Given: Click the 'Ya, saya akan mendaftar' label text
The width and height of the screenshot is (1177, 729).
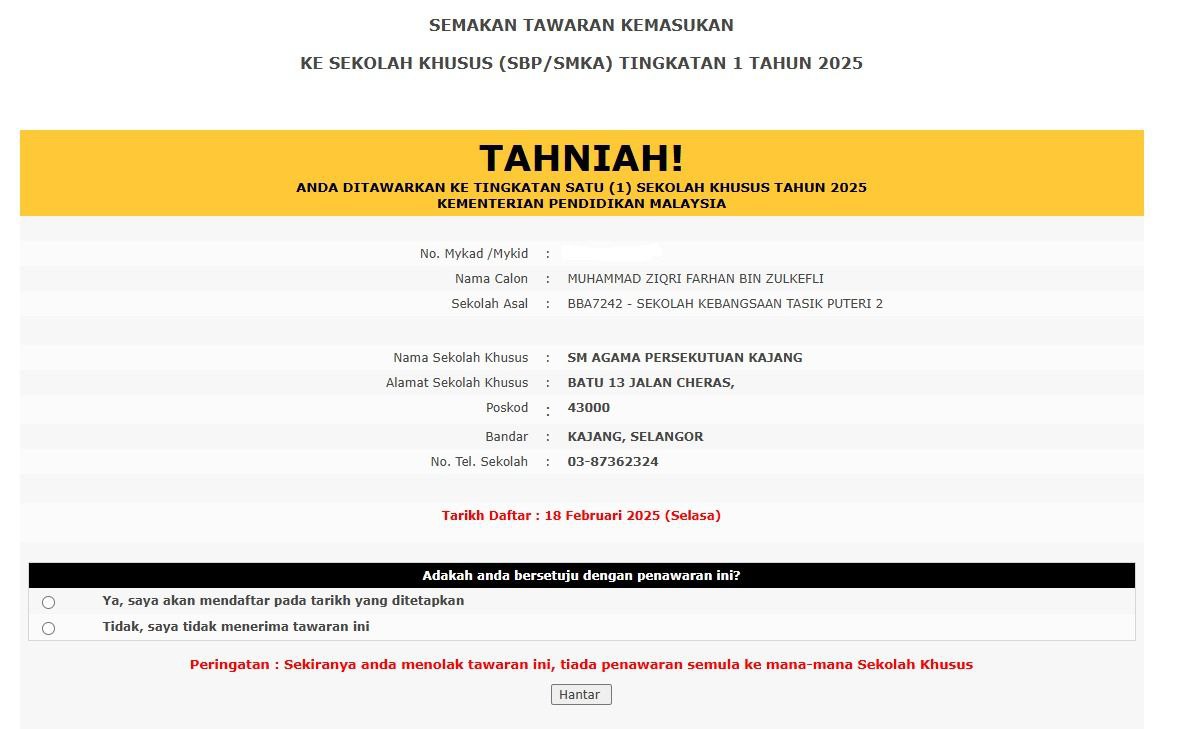Looking at the screenshot, I should click(x=283, y=601).
